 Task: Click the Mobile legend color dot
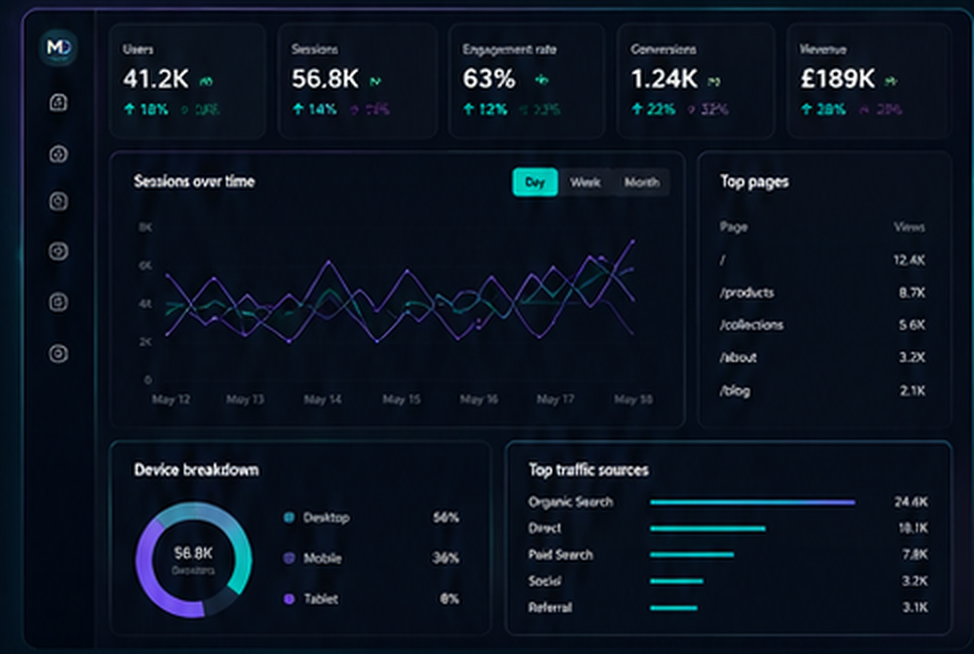pos(289,558)
